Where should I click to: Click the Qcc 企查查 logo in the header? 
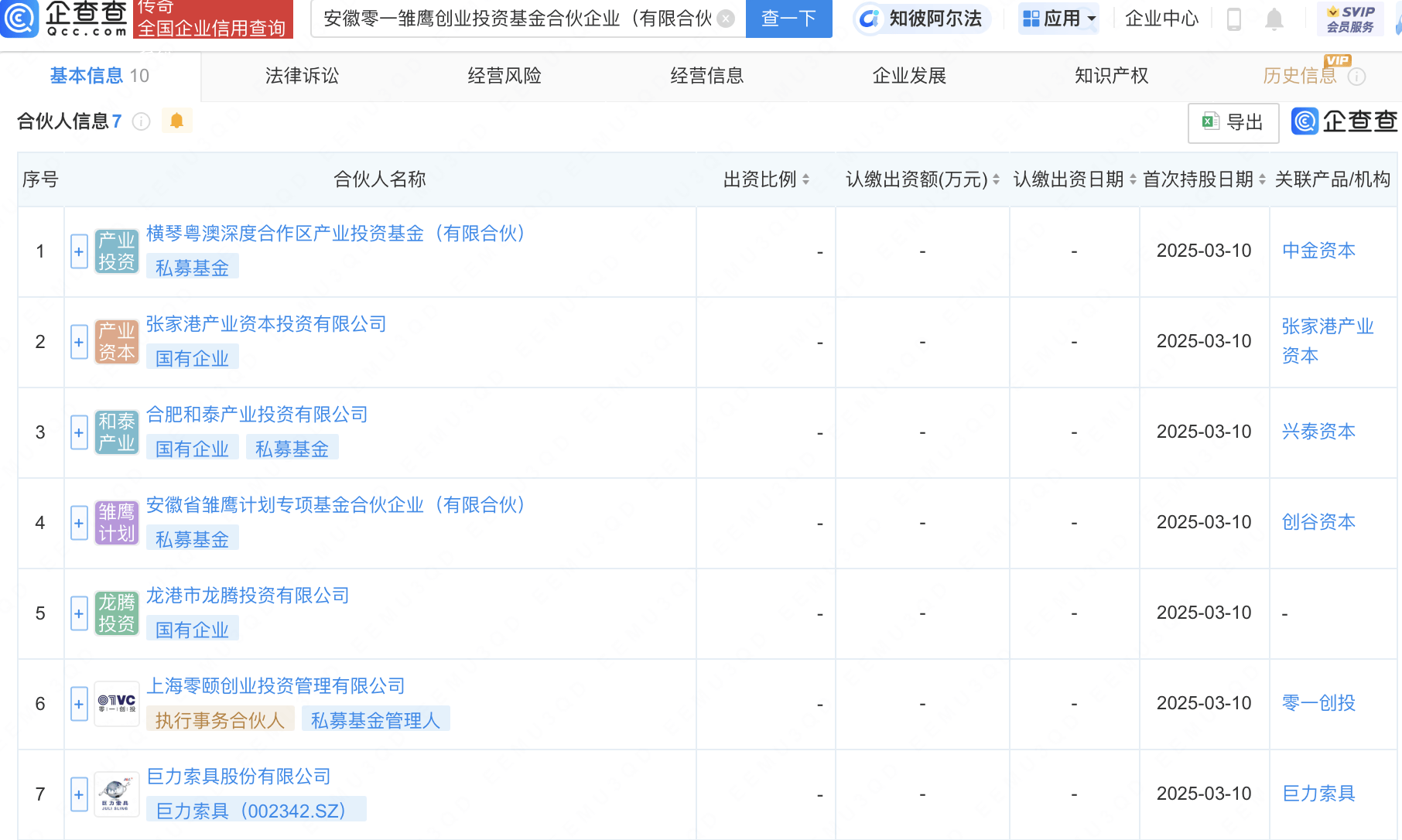point(64,19)
